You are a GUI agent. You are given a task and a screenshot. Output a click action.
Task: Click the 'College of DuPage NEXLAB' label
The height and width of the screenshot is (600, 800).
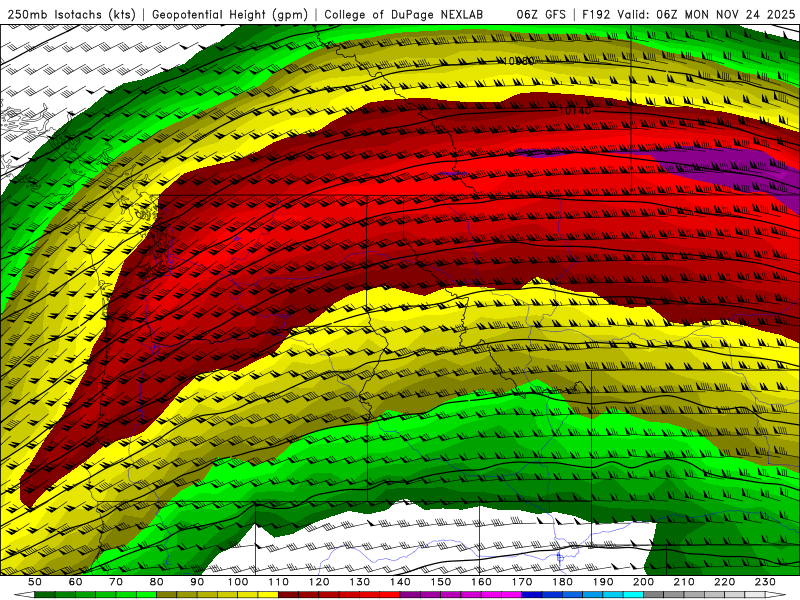[x=404, y=15]
